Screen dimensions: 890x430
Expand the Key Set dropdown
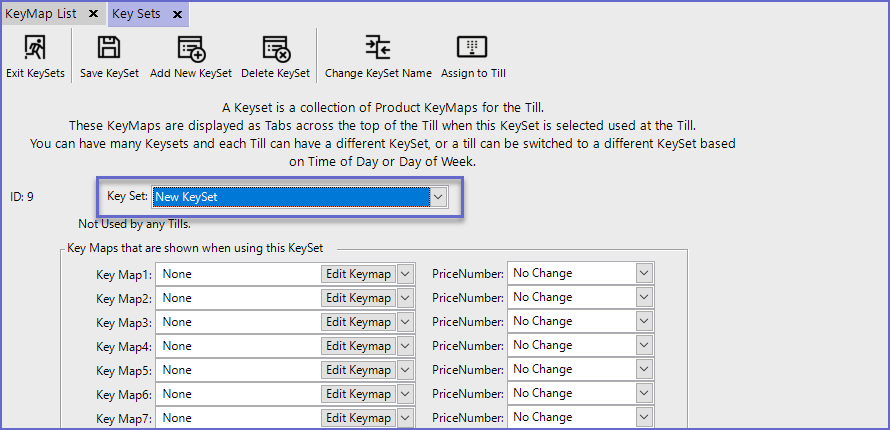tap(438, 197)
